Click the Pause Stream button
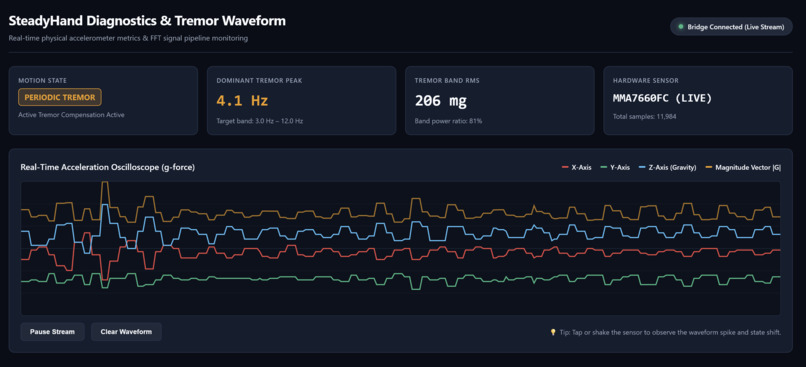The image size is (806, 367). pos(52,332)
